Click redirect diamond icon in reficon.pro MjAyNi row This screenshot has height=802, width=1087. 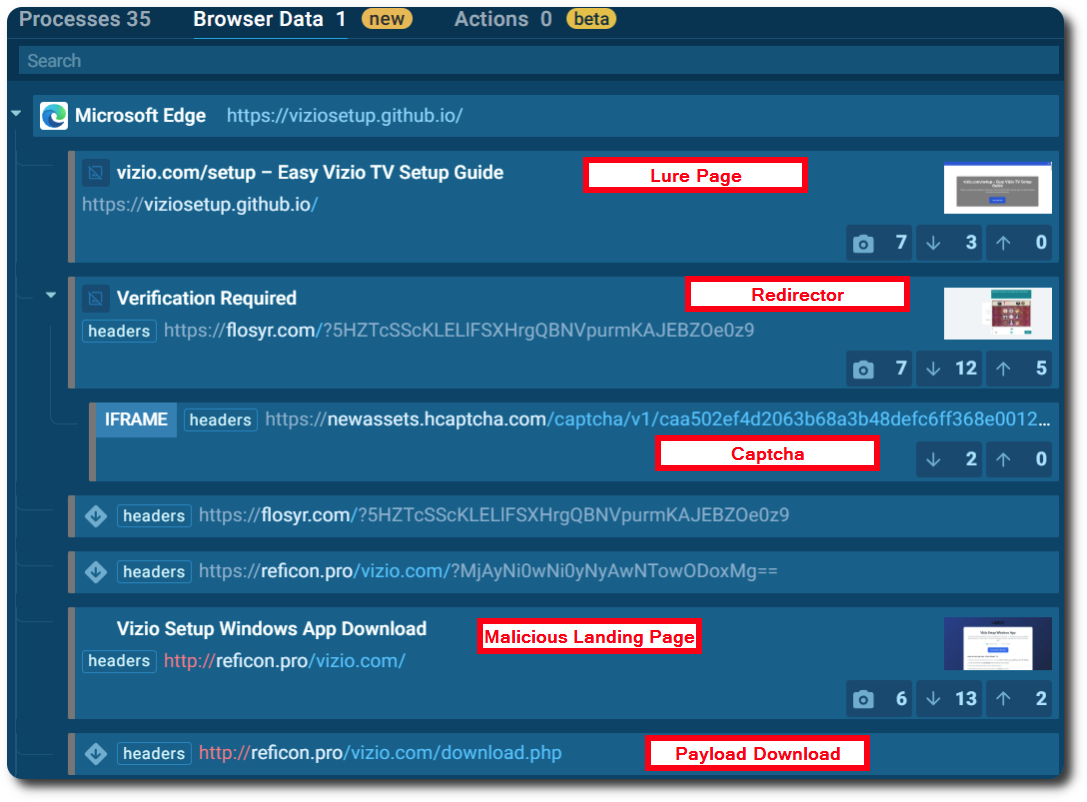tap(96, 572)
